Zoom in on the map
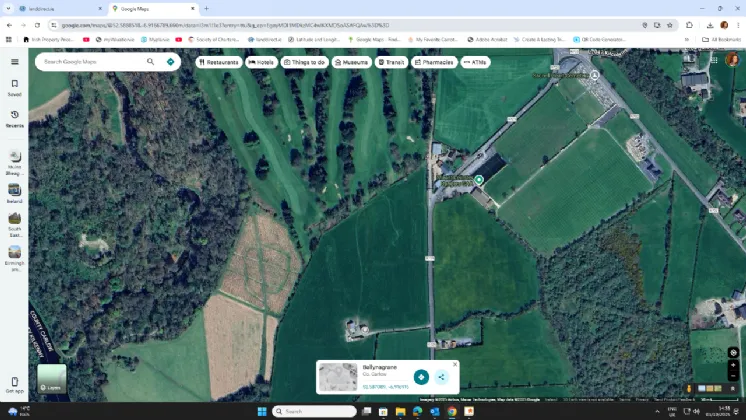746x420 pixels. coord(733,365)
